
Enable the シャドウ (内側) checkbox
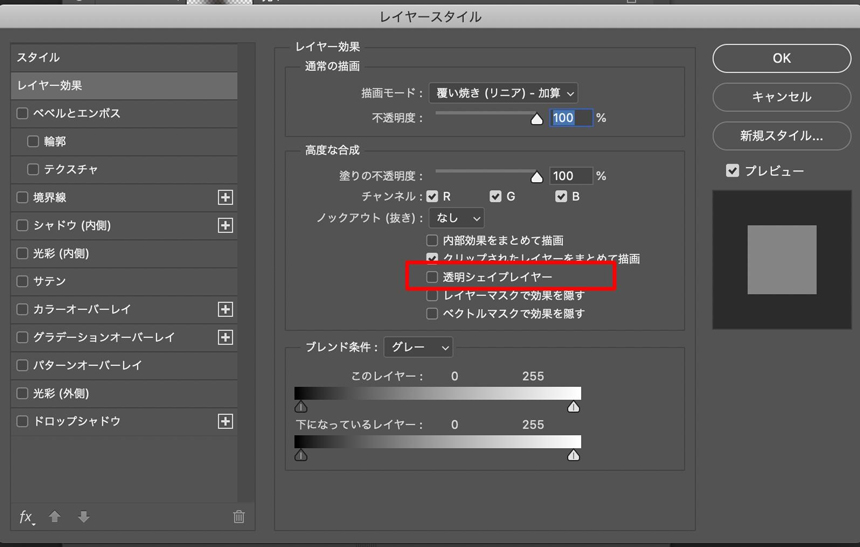click(x=22, y=225)
